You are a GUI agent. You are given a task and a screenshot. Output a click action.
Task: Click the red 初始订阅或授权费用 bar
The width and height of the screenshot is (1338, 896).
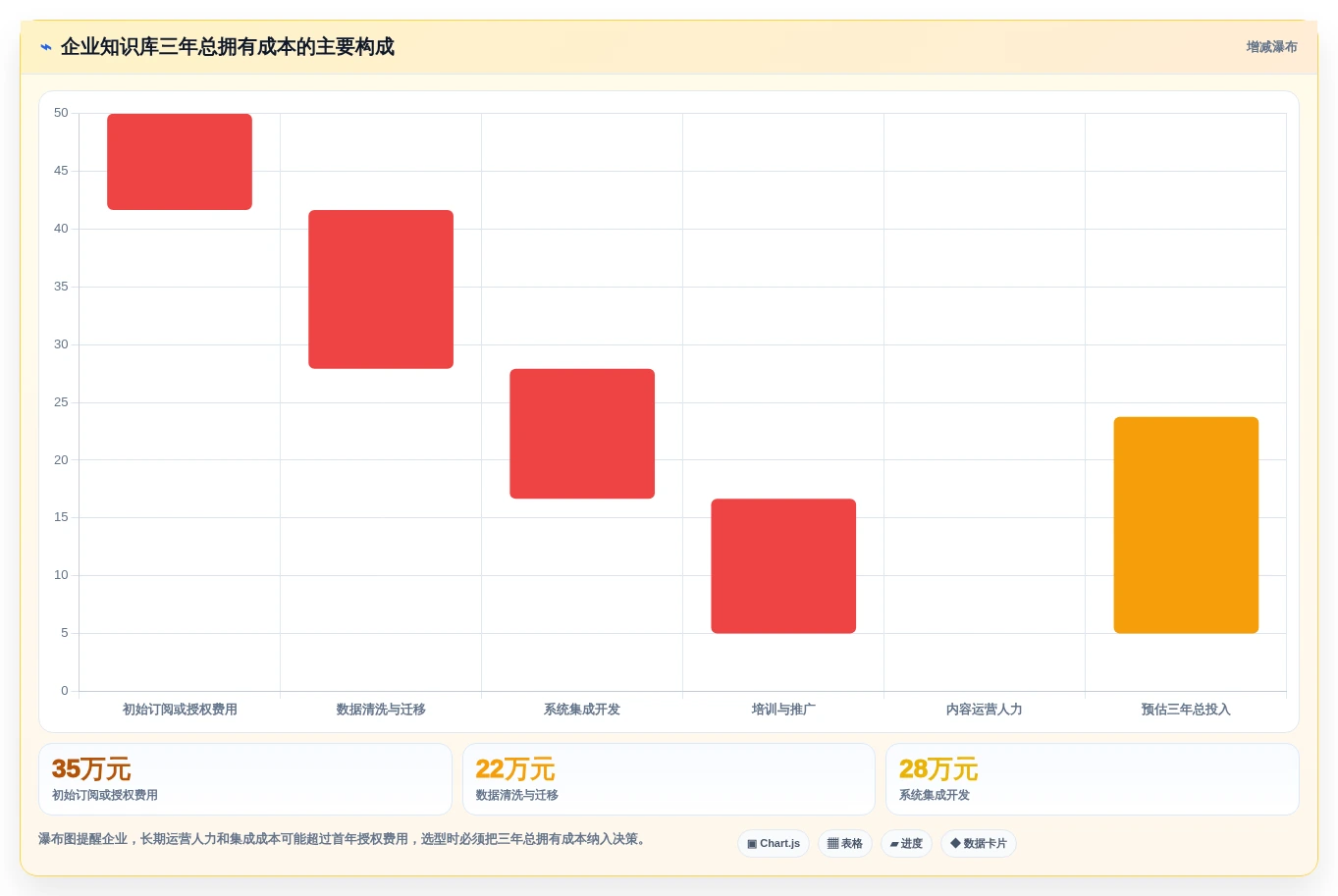(x=180, y=162)
